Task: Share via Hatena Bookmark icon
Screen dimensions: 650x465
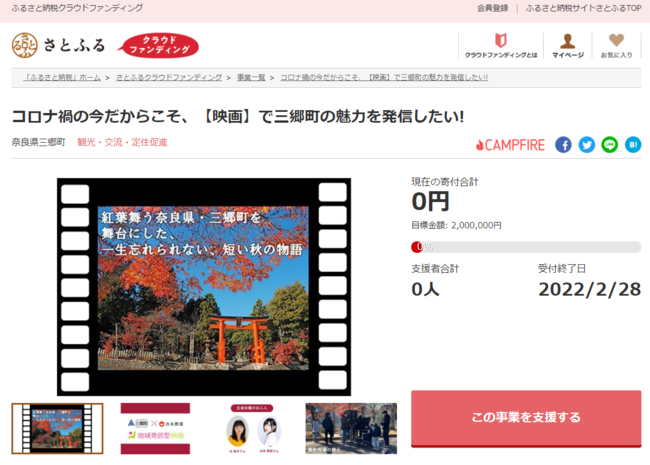Action: (x=632, y=145)
